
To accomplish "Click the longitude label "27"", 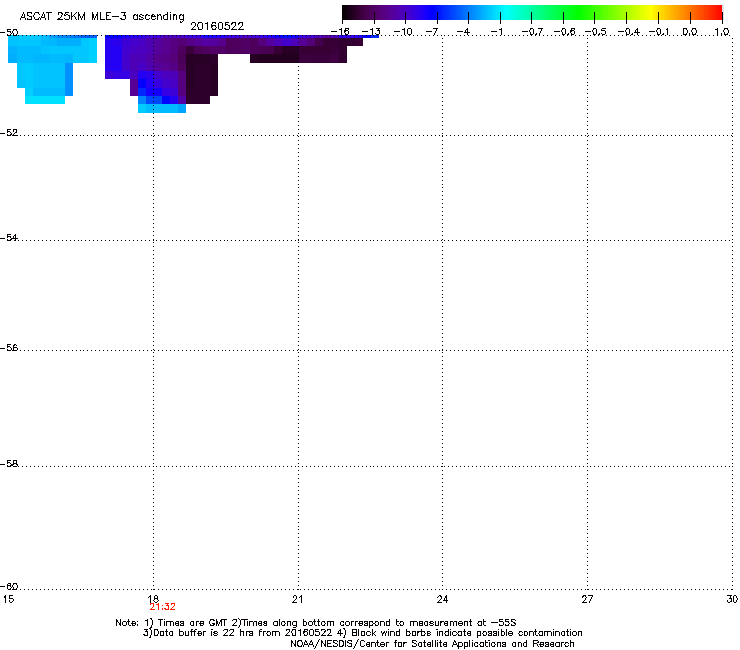I will [x=587, y=599].
